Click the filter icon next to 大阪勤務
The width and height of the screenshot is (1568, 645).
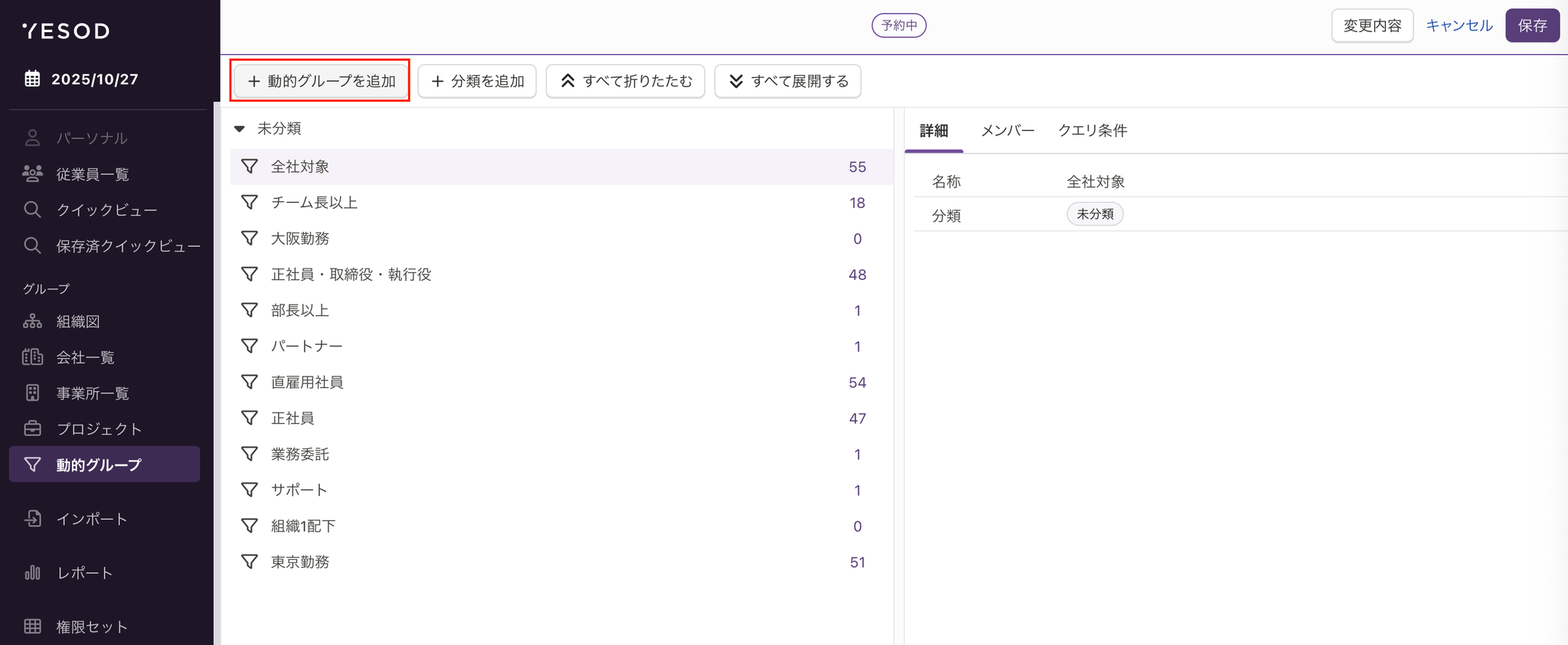pyautogui.click(x=250, y=238)
